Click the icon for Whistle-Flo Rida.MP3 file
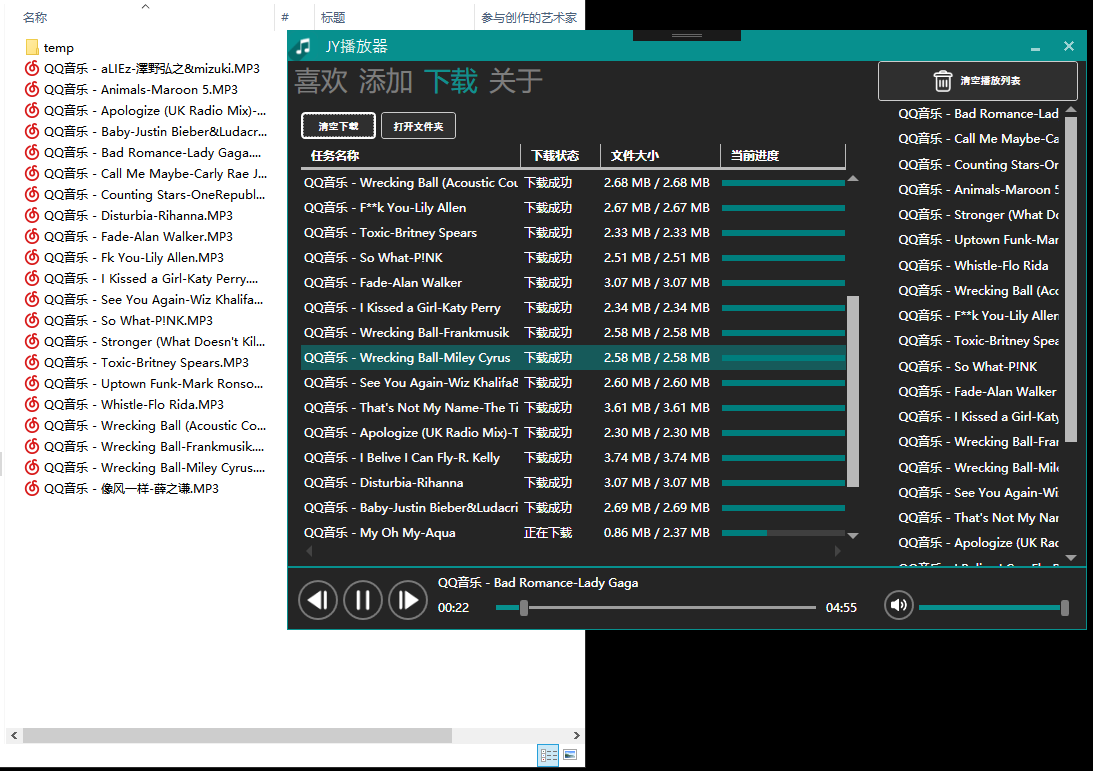This screenshot has height=771, width=1093. 31,404
